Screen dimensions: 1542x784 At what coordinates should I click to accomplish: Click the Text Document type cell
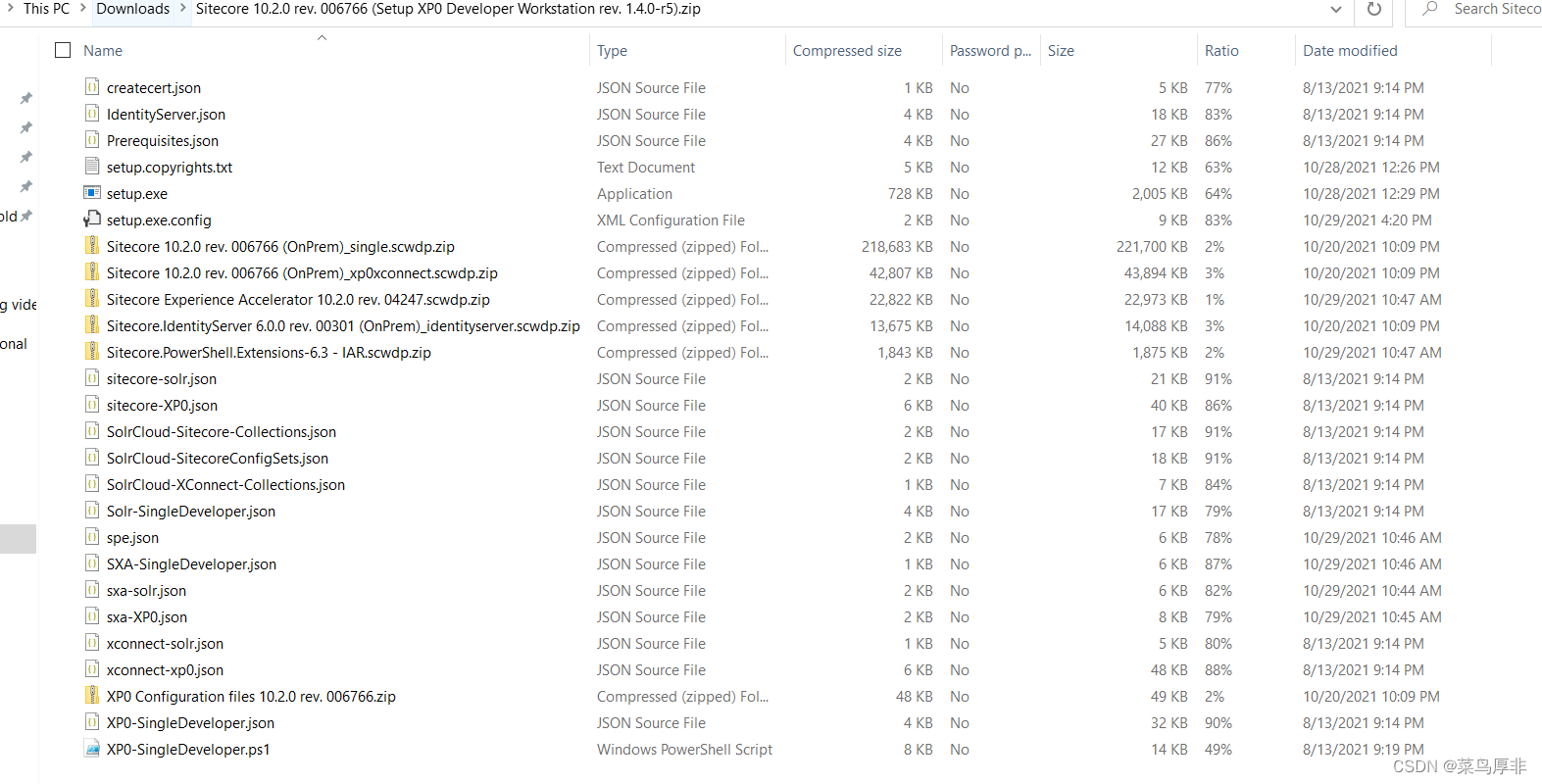click(646, 167)
